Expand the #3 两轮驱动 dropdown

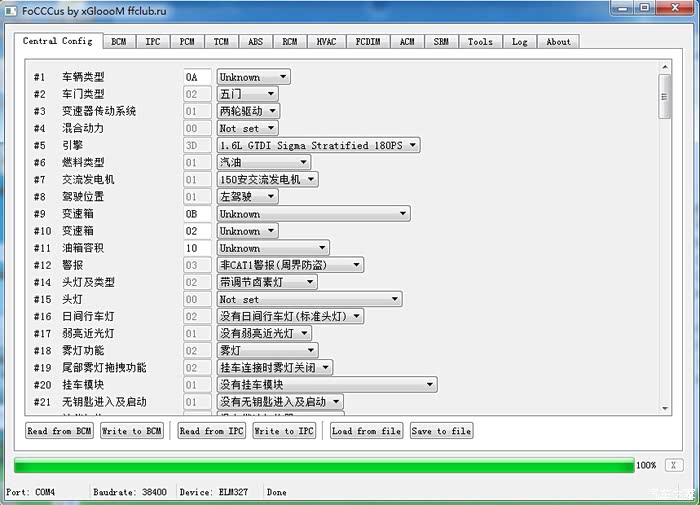(249, 111)
